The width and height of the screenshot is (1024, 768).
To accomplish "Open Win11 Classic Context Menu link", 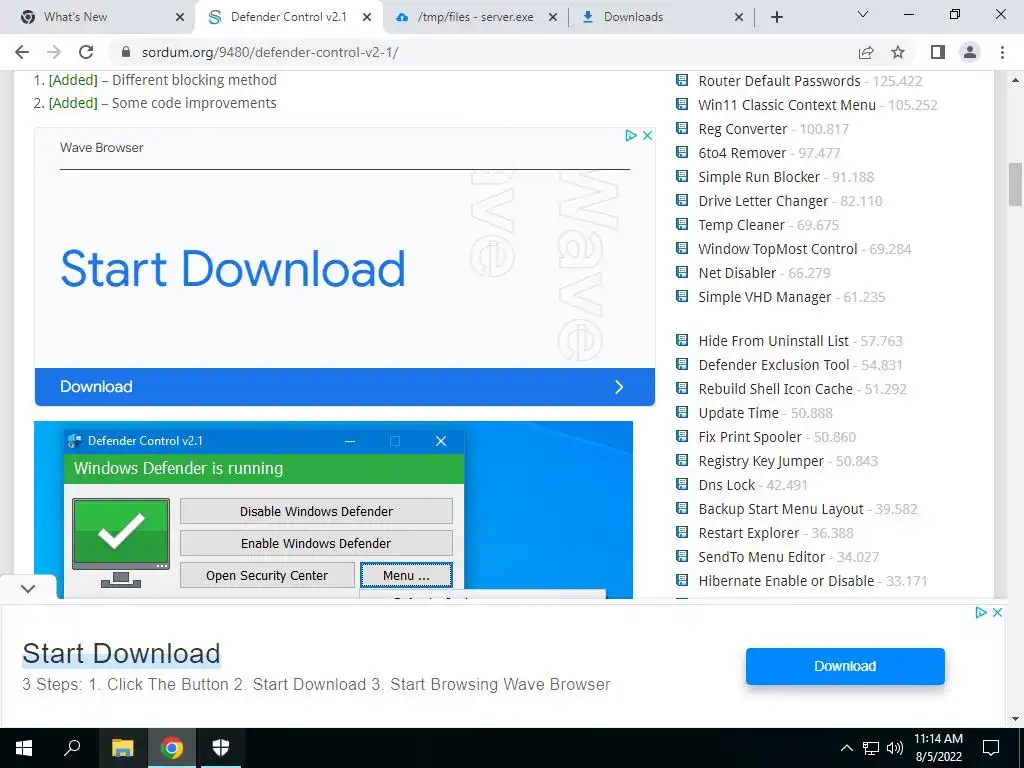I will pyautogui.click(x=787, y=105).
